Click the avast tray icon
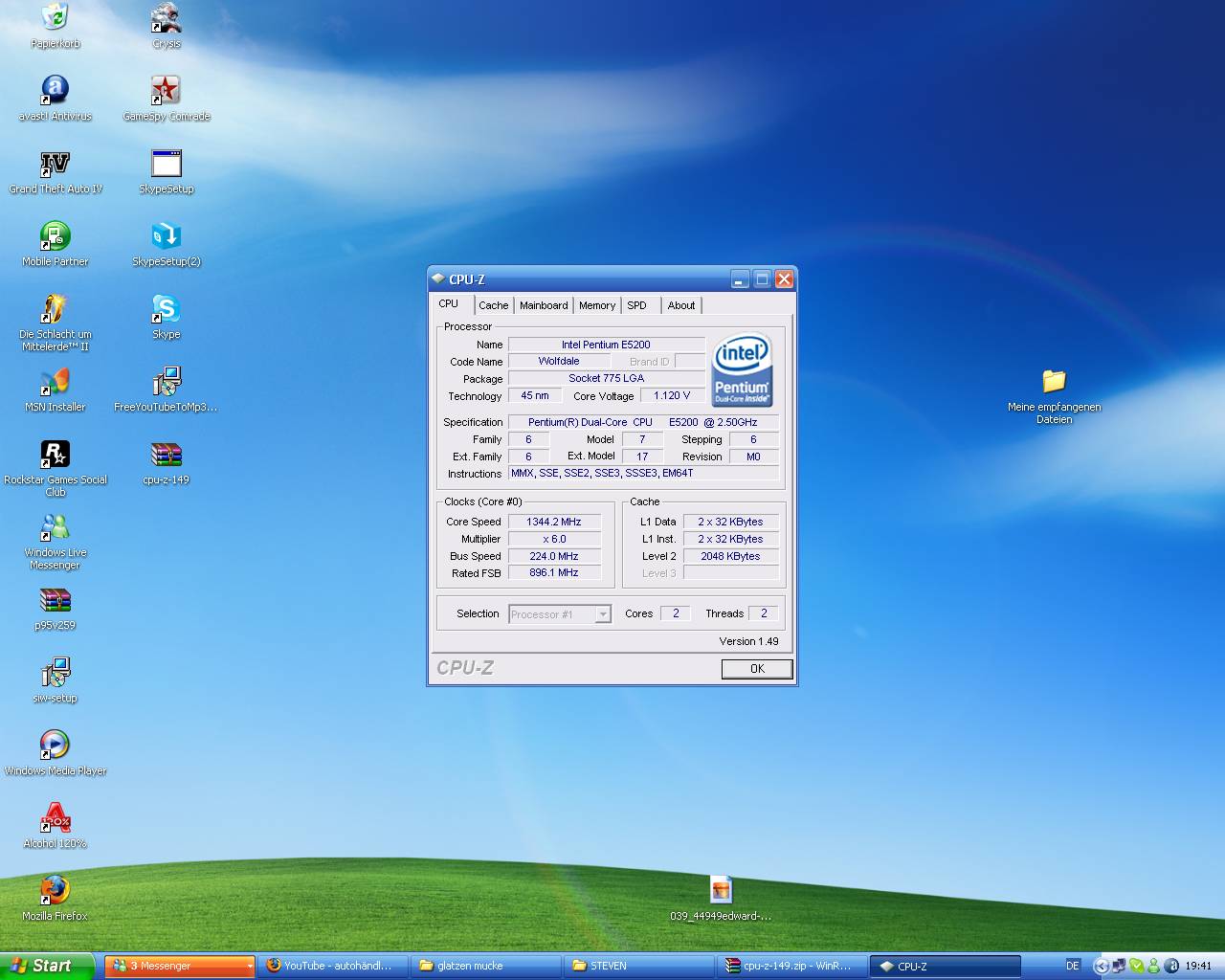The image size is (1225, 980). (1172, 966)
